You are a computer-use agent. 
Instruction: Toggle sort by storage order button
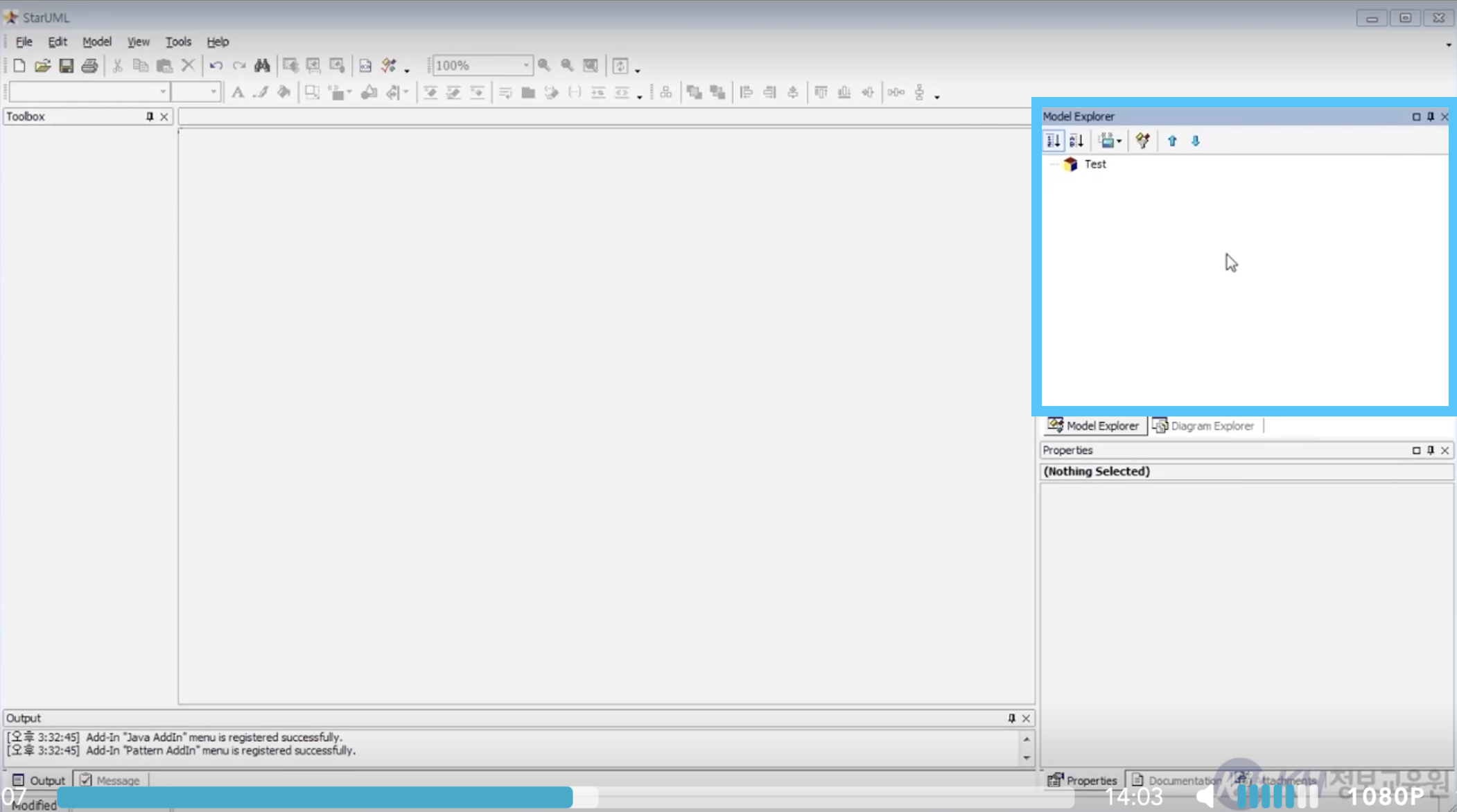point(1053,141)
